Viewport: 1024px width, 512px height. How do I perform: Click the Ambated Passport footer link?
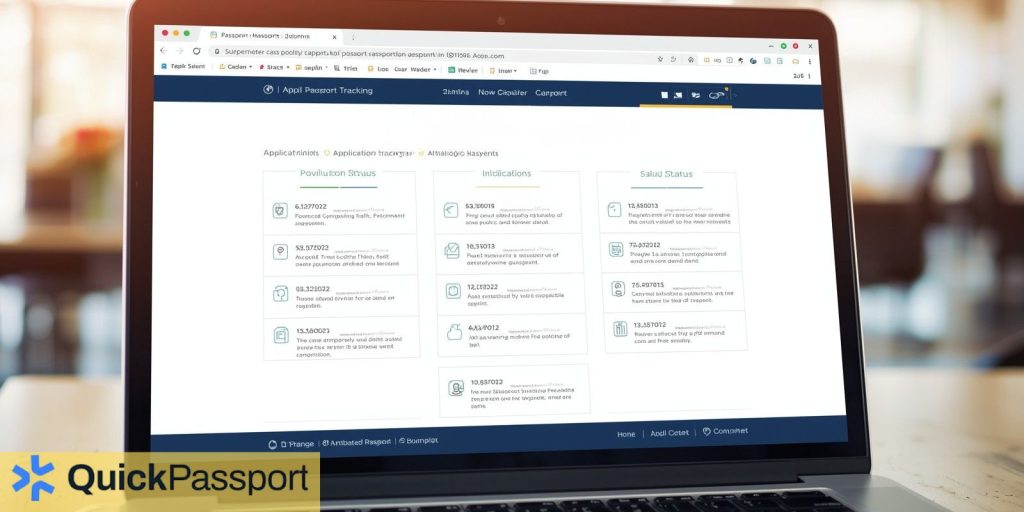coord(358,441)
